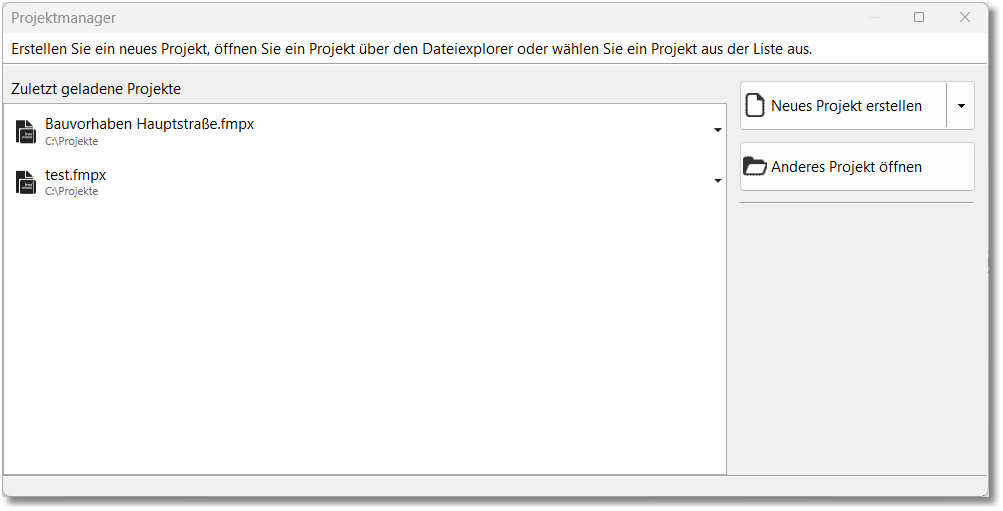Click the file icon of Bauvorhaben Hauptstraße.fmpx
This screenshot has height=511, width=1003.
click(25, 132)
